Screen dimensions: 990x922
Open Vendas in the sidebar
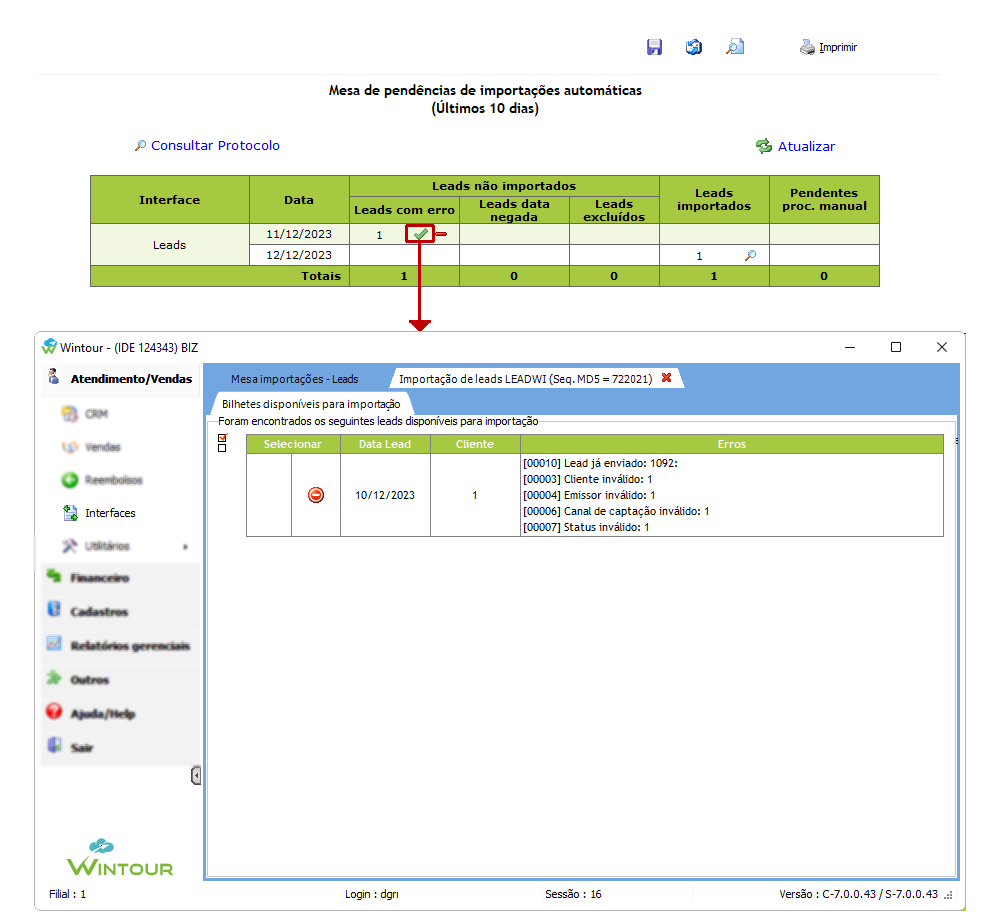click(x=102, y=447)
